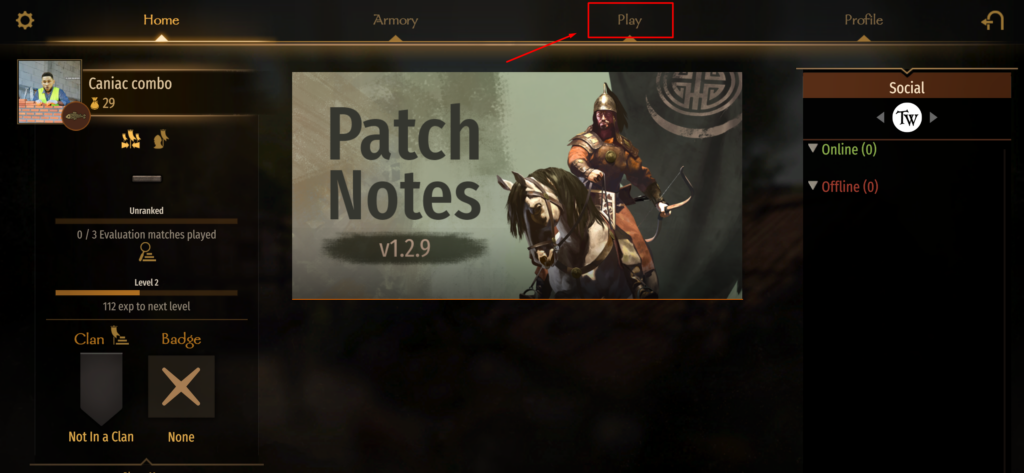Click the ranking podium icon

(x=147, y=252)
